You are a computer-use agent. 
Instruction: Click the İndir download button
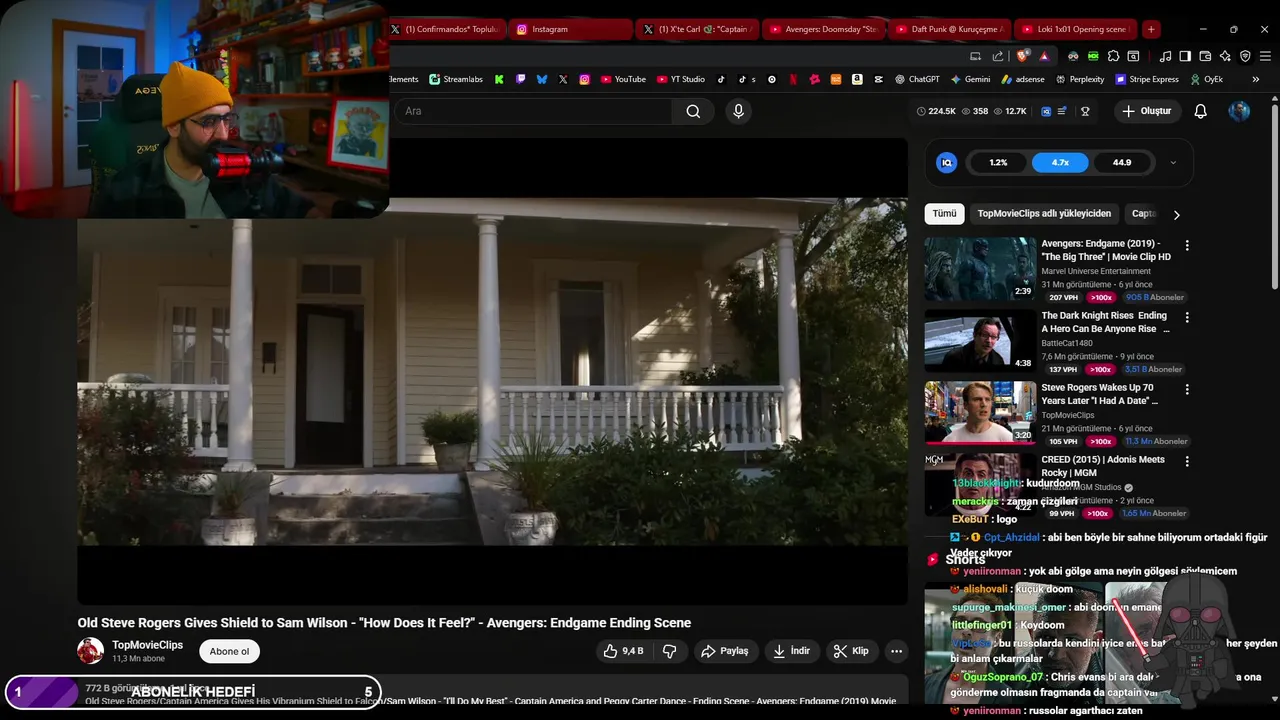[791, 651]
